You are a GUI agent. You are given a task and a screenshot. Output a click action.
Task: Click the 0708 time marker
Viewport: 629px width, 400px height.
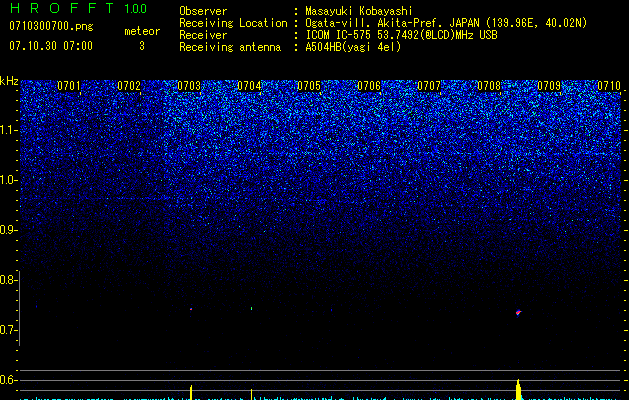click(489, 86)
